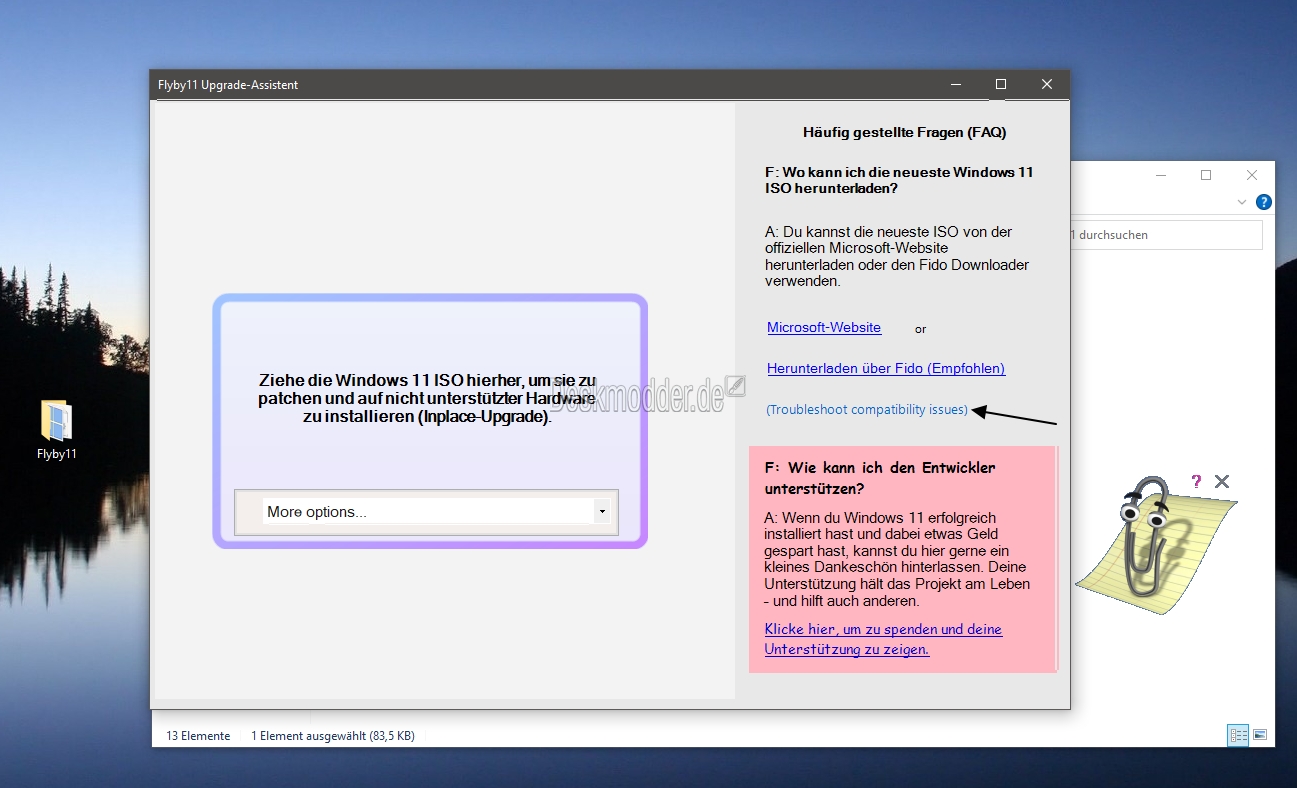1297x788 pixels.
Task: Open the Flyby11 folder on desktop
Action: point(57,430)
